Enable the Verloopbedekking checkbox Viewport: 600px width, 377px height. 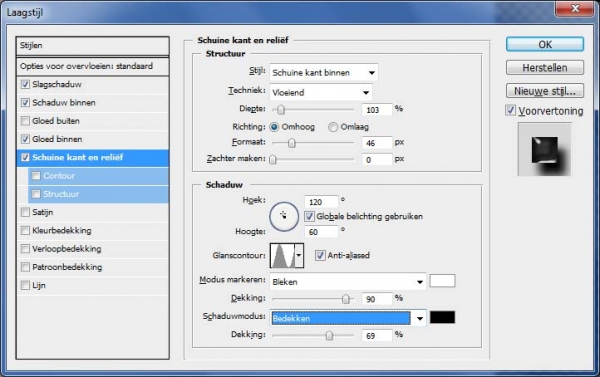pos(25,249)
